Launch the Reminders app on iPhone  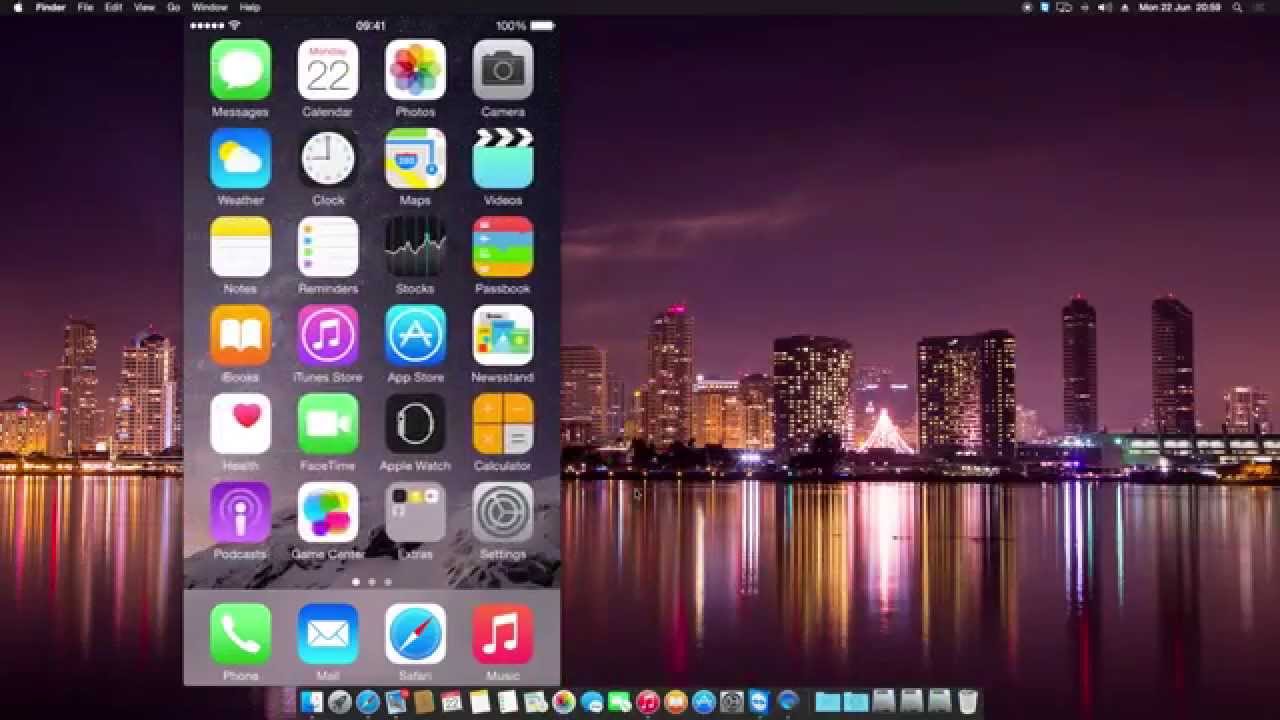(328, 246)
